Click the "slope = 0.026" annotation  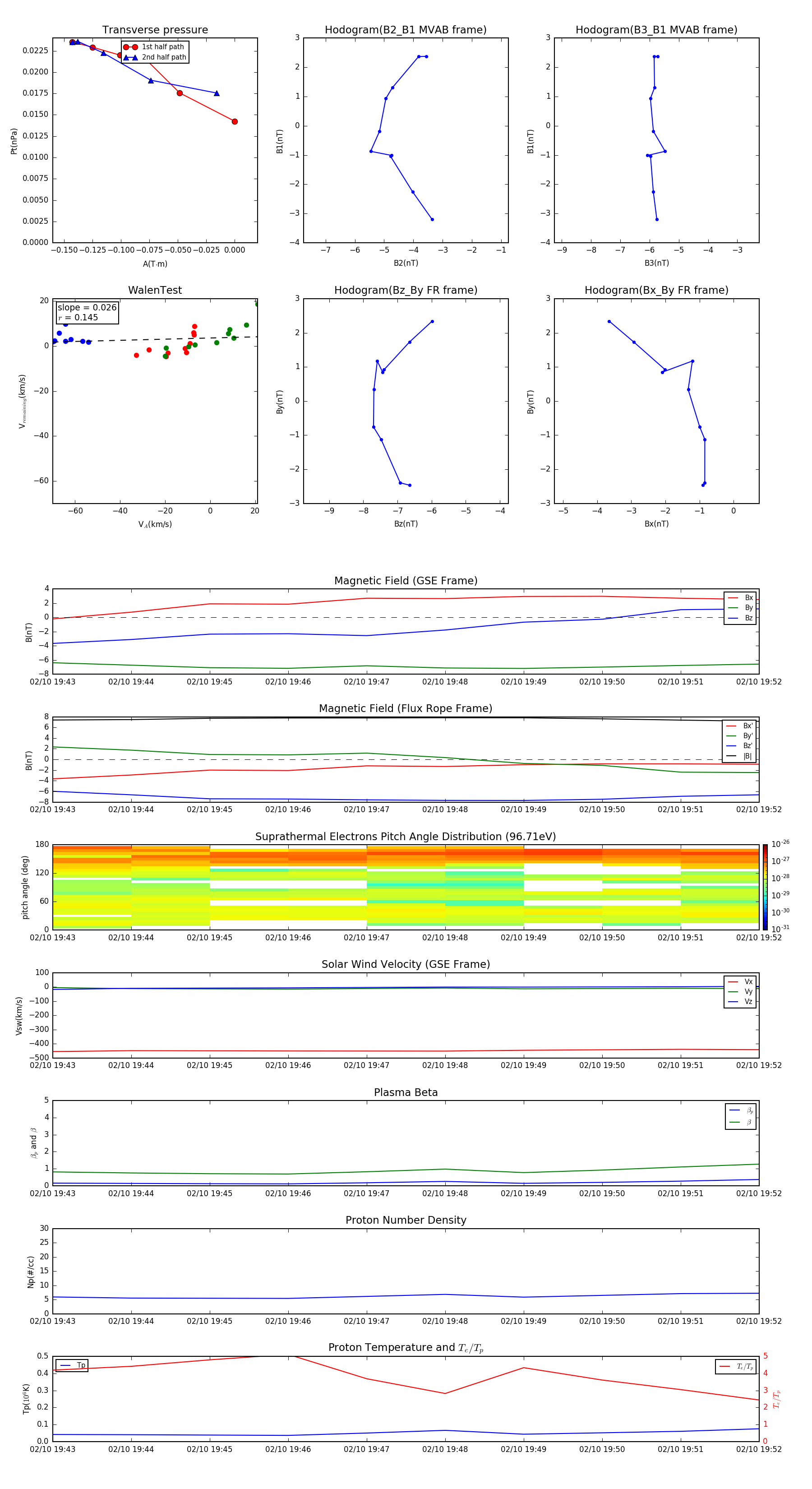tap(87, 308)
